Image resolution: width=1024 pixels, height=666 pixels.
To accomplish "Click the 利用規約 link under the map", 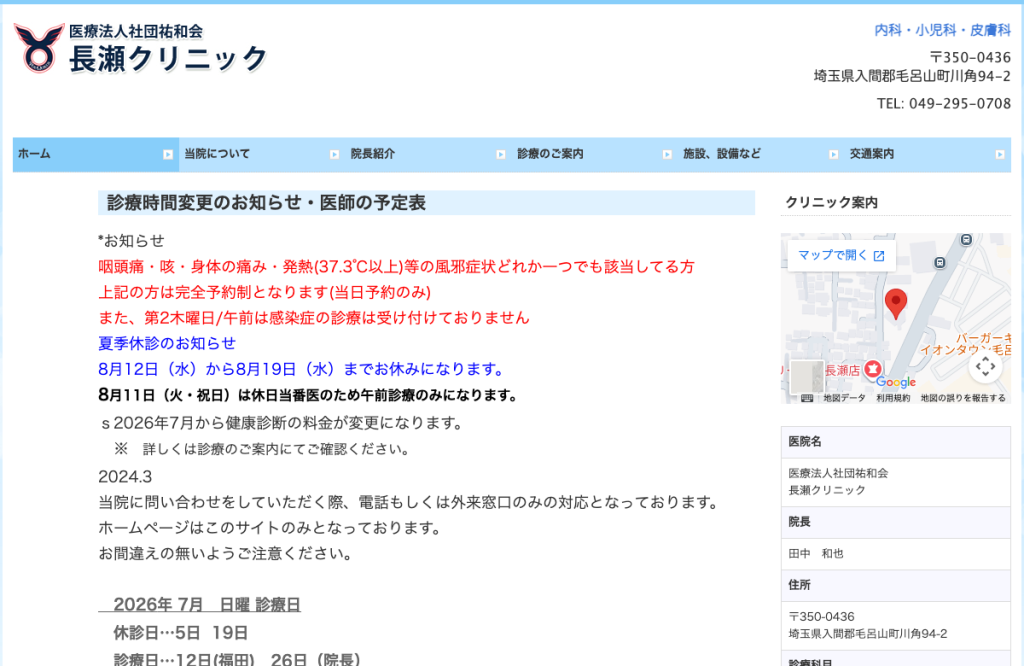I will click(x=893, y=398).
